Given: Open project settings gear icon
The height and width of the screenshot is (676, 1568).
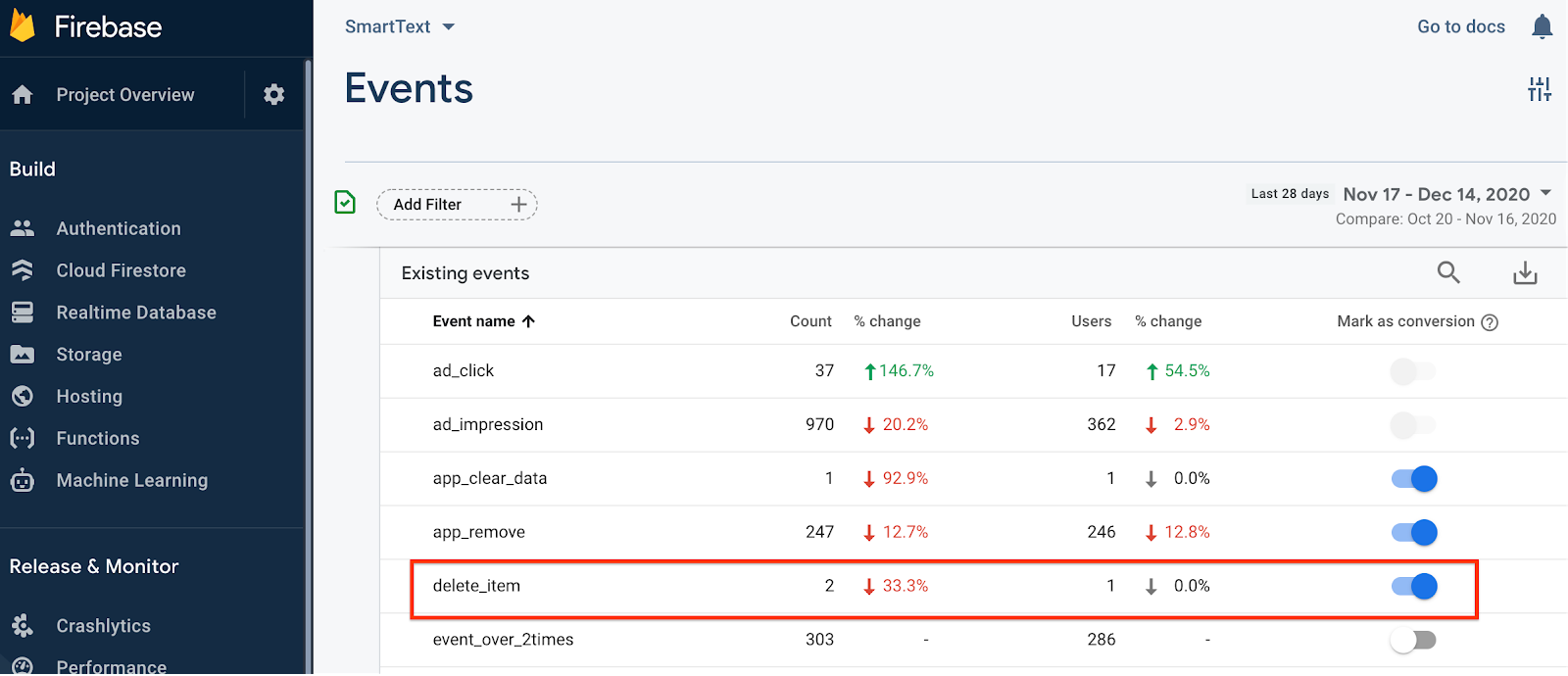Looking at the screenshot, I should point(274,94).
